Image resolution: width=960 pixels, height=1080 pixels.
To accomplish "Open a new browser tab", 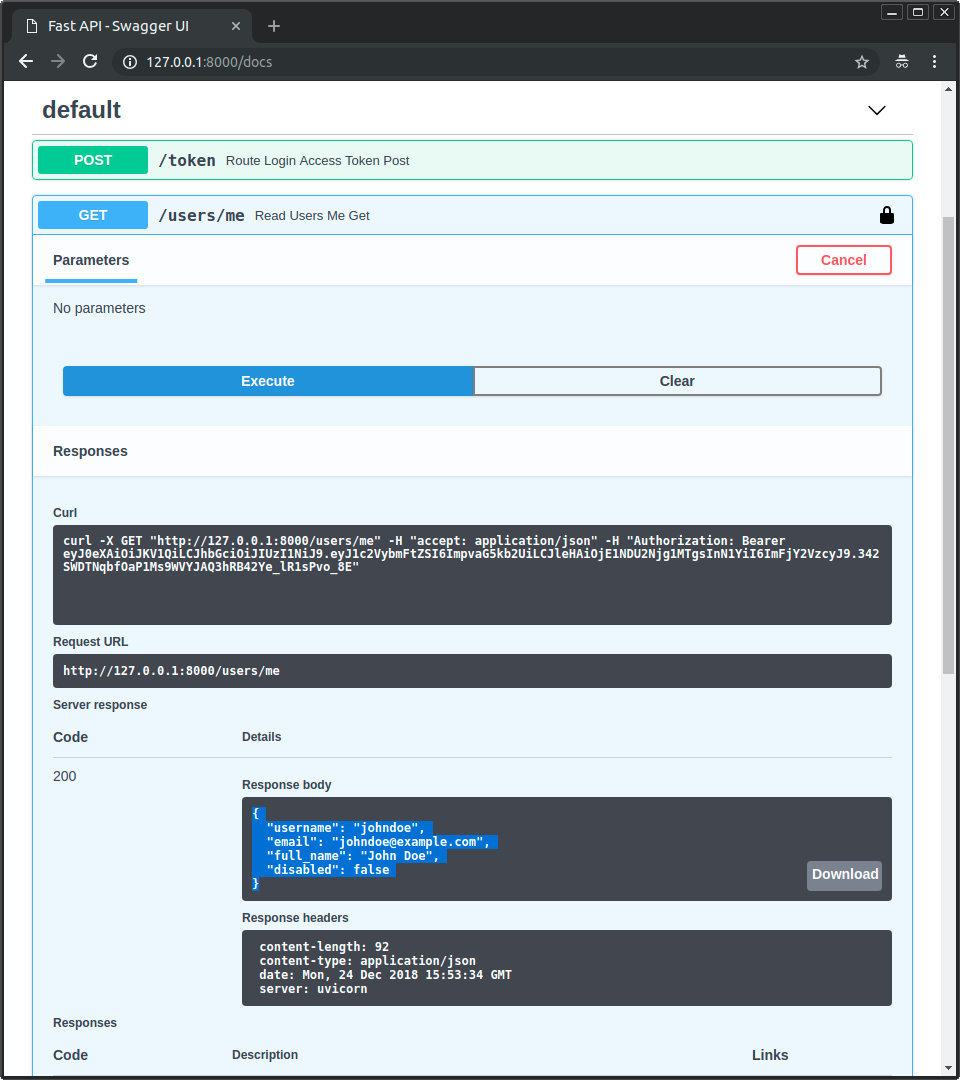I will point(274,26).
